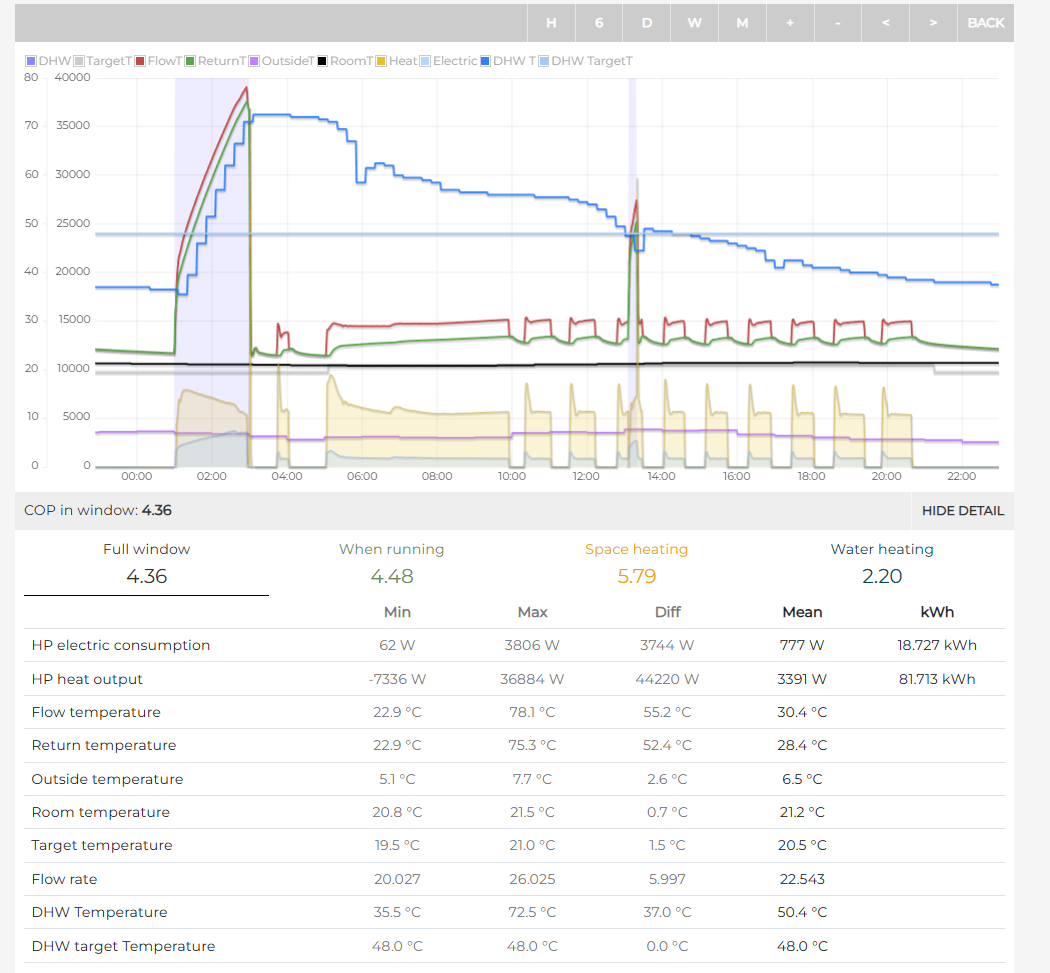
Task: Switch to the D (day) view
Action: (x=647, y=23)
